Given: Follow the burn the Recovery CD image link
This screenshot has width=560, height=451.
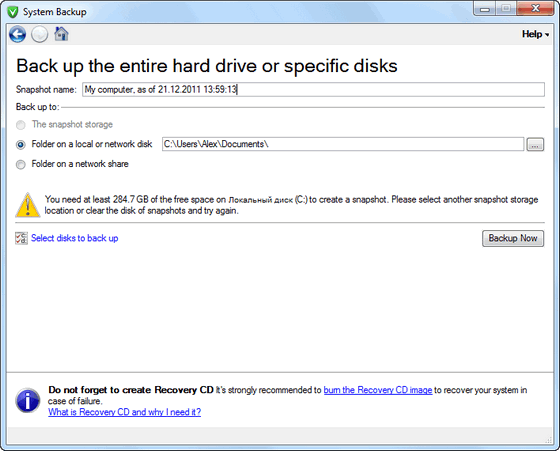Looking at the screenshot, I should tap(378, 390).
